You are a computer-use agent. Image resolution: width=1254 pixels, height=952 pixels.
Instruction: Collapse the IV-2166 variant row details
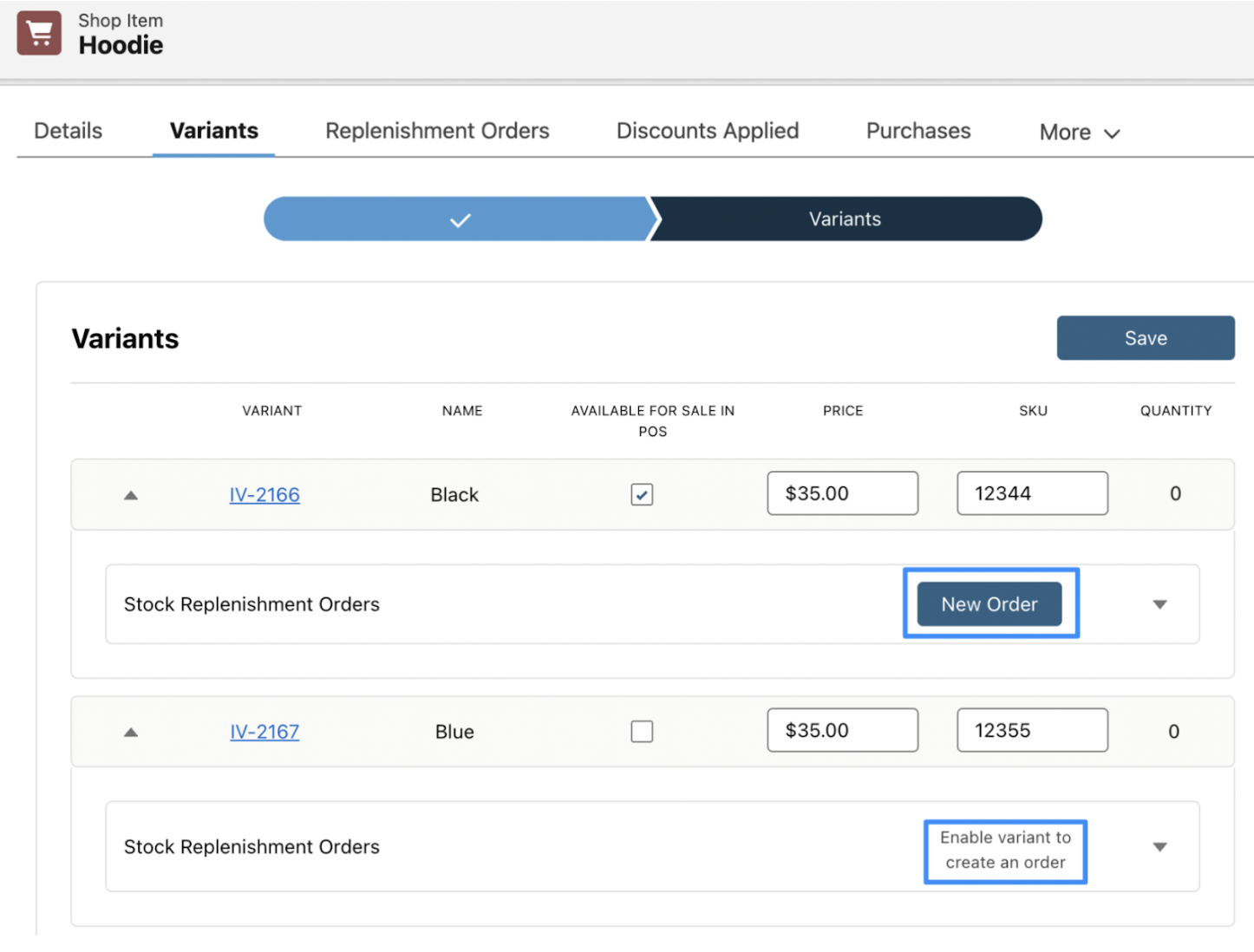coord(130,494)
